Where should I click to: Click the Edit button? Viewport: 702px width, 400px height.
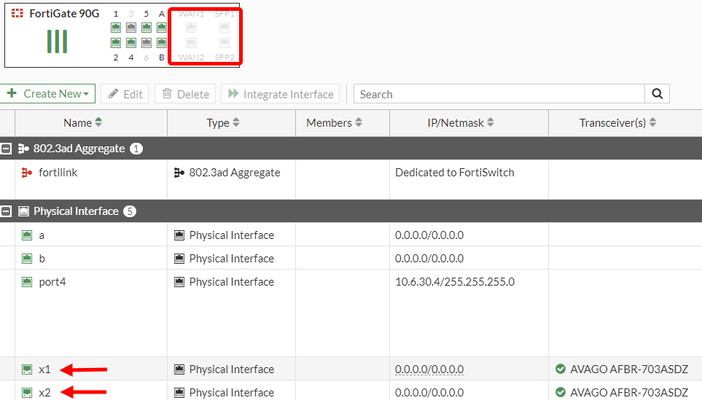coord(125,94)
